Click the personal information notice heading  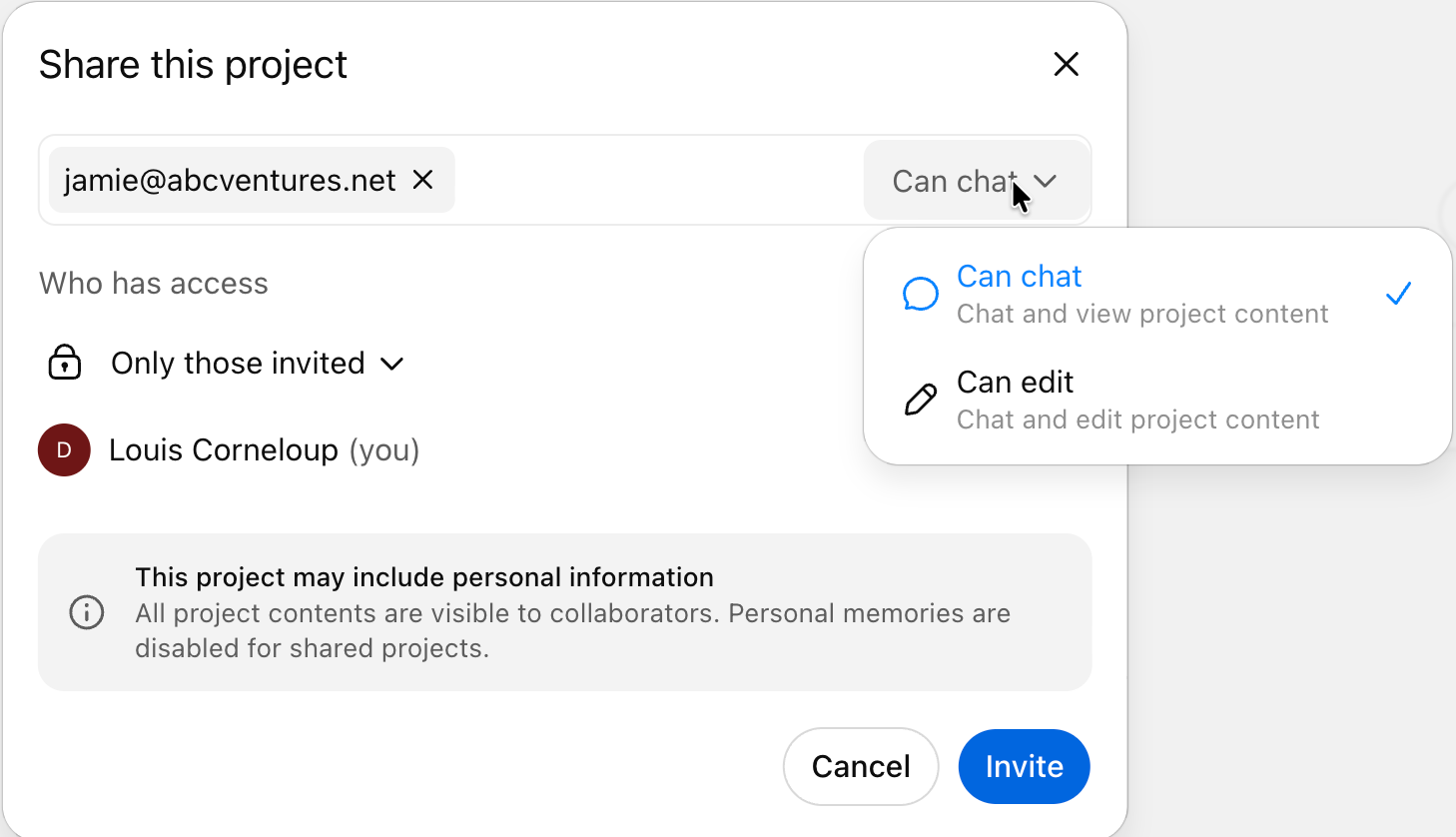424,577
